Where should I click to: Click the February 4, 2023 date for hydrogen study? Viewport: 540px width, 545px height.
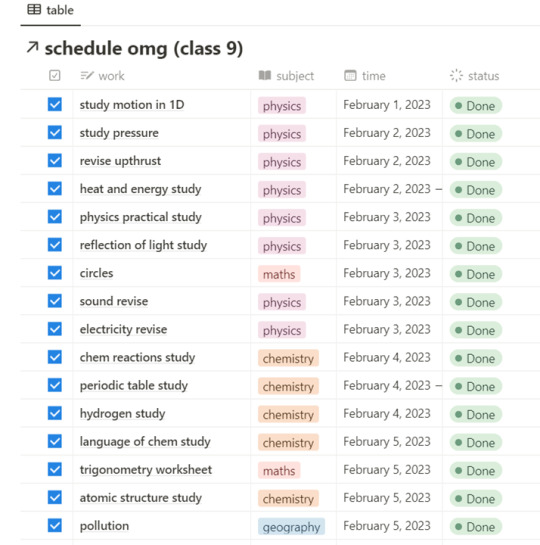[387, 414]
